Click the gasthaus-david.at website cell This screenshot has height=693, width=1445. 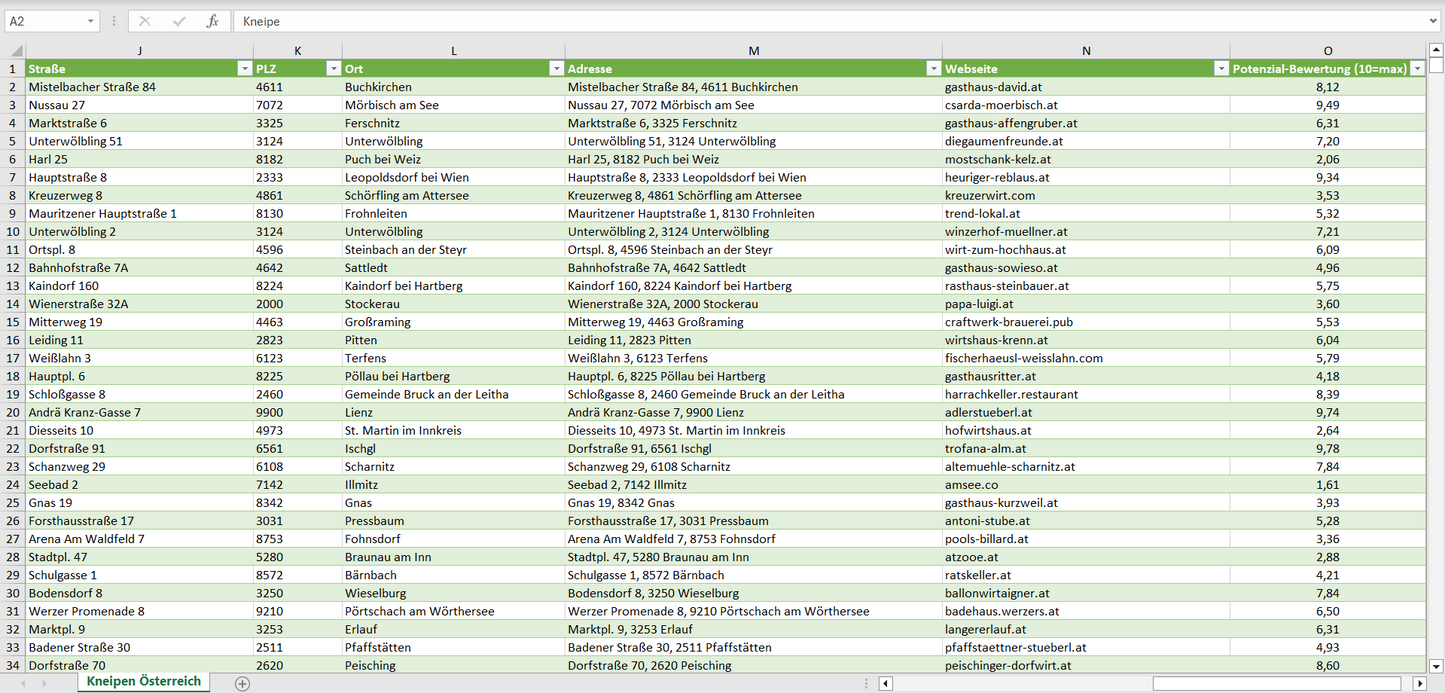[1085, 87]
